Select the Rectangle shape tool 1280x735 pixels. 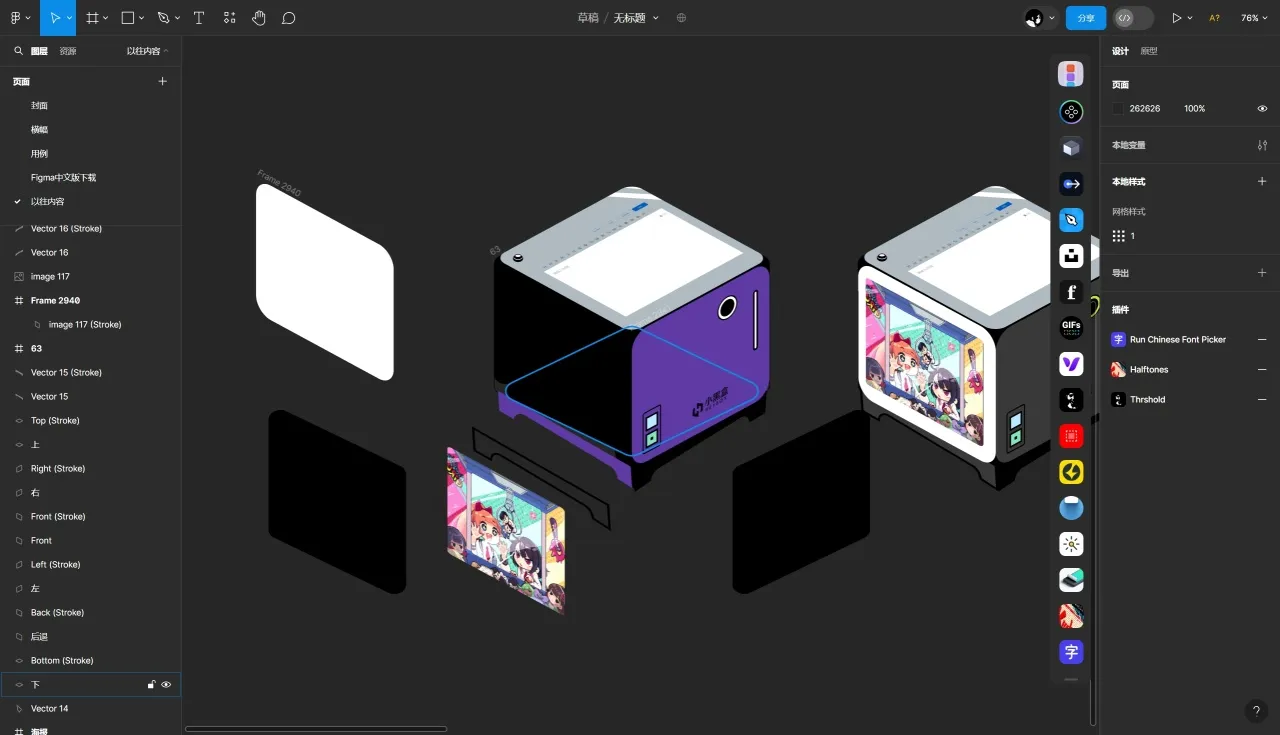point(128,18)
